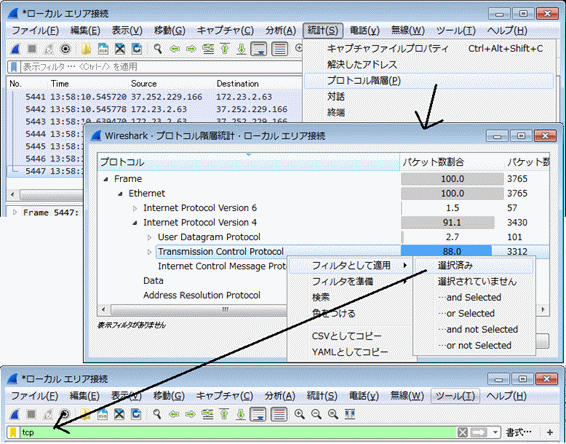Reset text size to normal in the tcp-filter window
Viewport: 566px width, 444px height.
(x=333, y=414)
